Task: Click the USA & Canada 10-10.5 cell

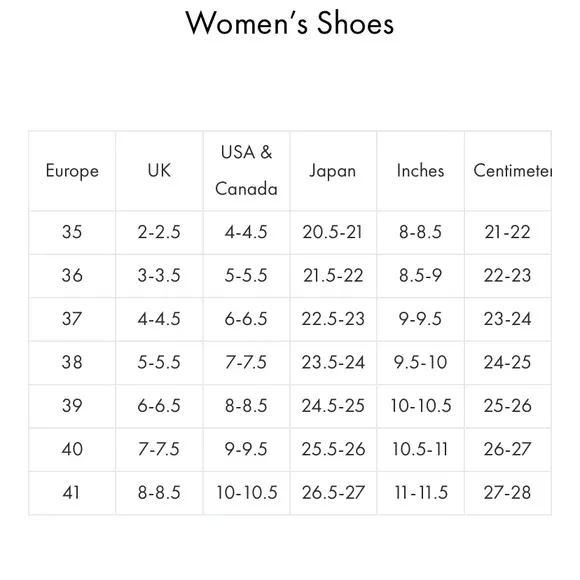Action: tap(246, 493)
